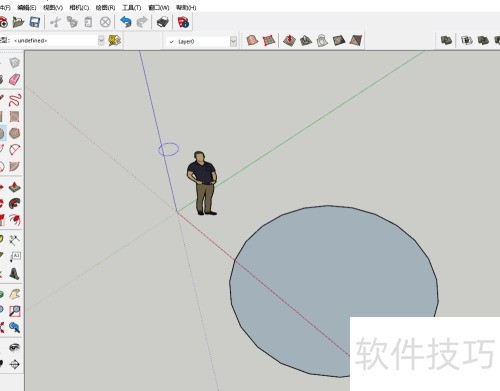Select the Text label tool
The height and width of the screenshot is (391, 500).
[x=15, y=257]
